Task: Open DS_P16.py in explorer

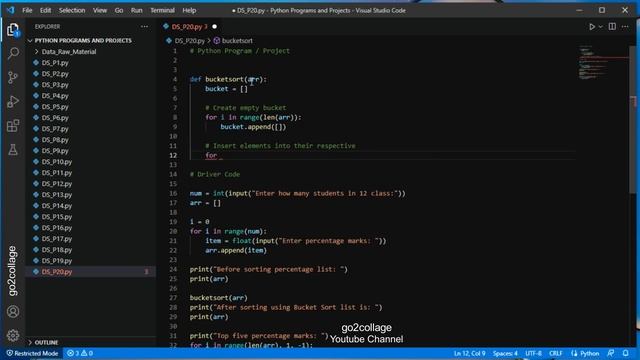Action: point(57,228)
